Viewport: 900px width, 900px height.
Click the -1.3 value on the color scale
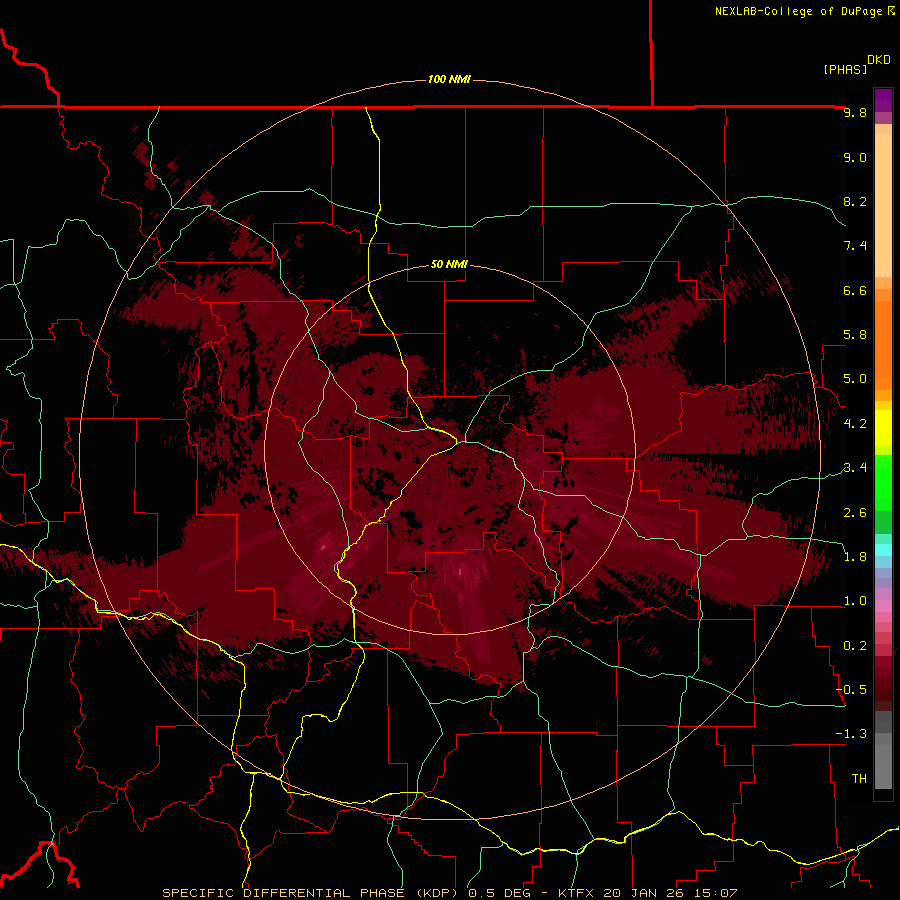click(851, 734)
